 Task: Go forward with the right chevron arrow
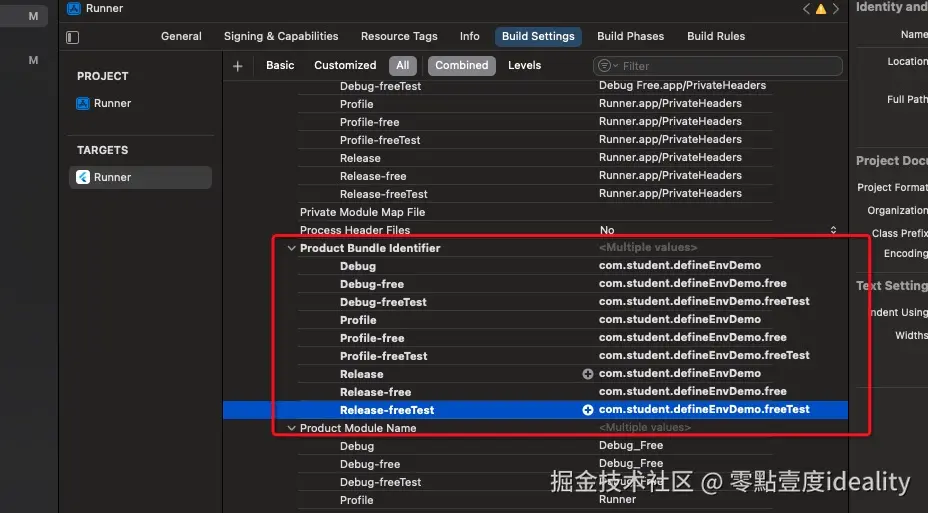click(836, 9)
